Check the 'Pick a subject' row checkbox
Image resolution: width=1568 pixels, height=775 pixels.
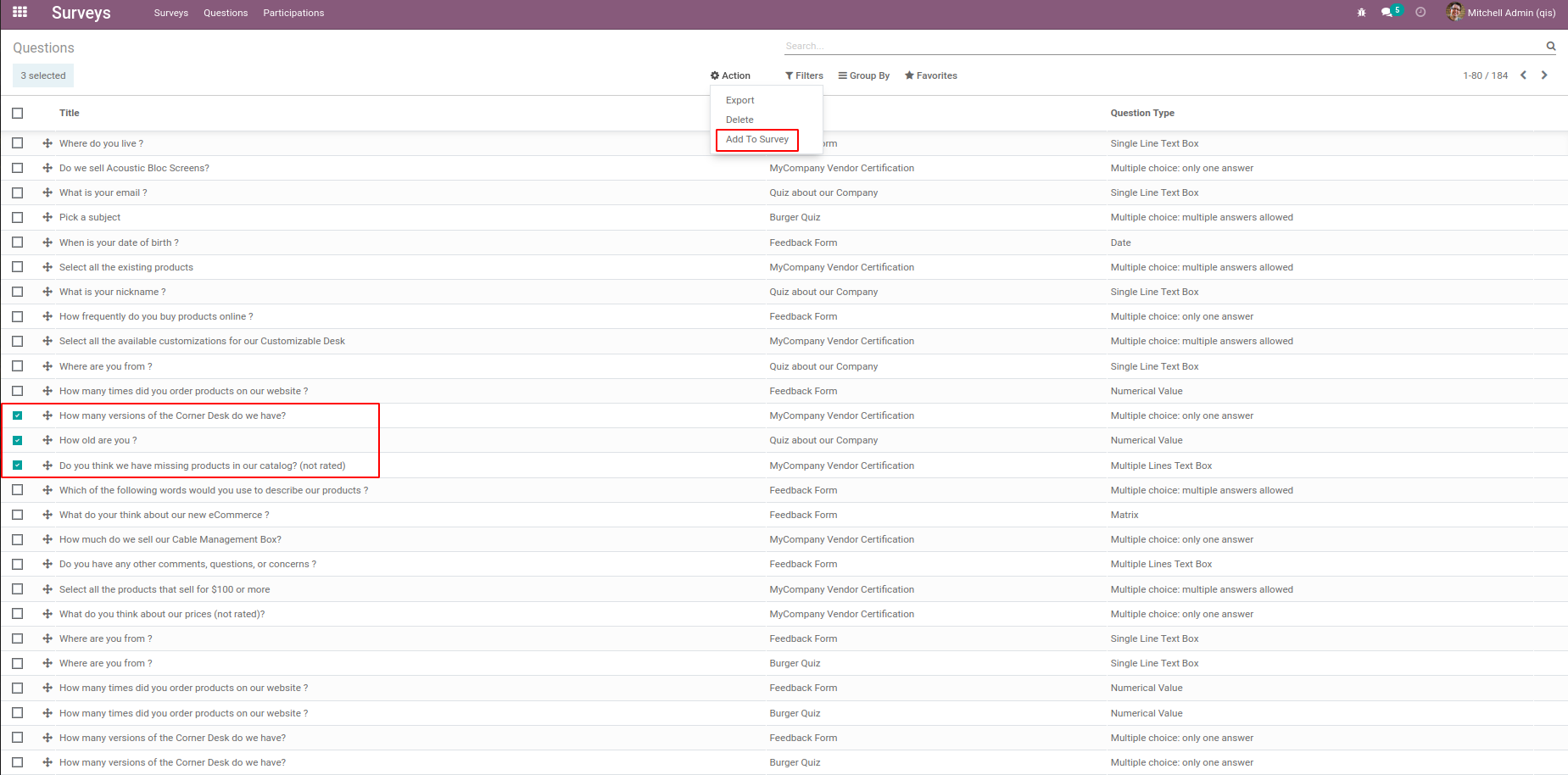coord(18,218)
